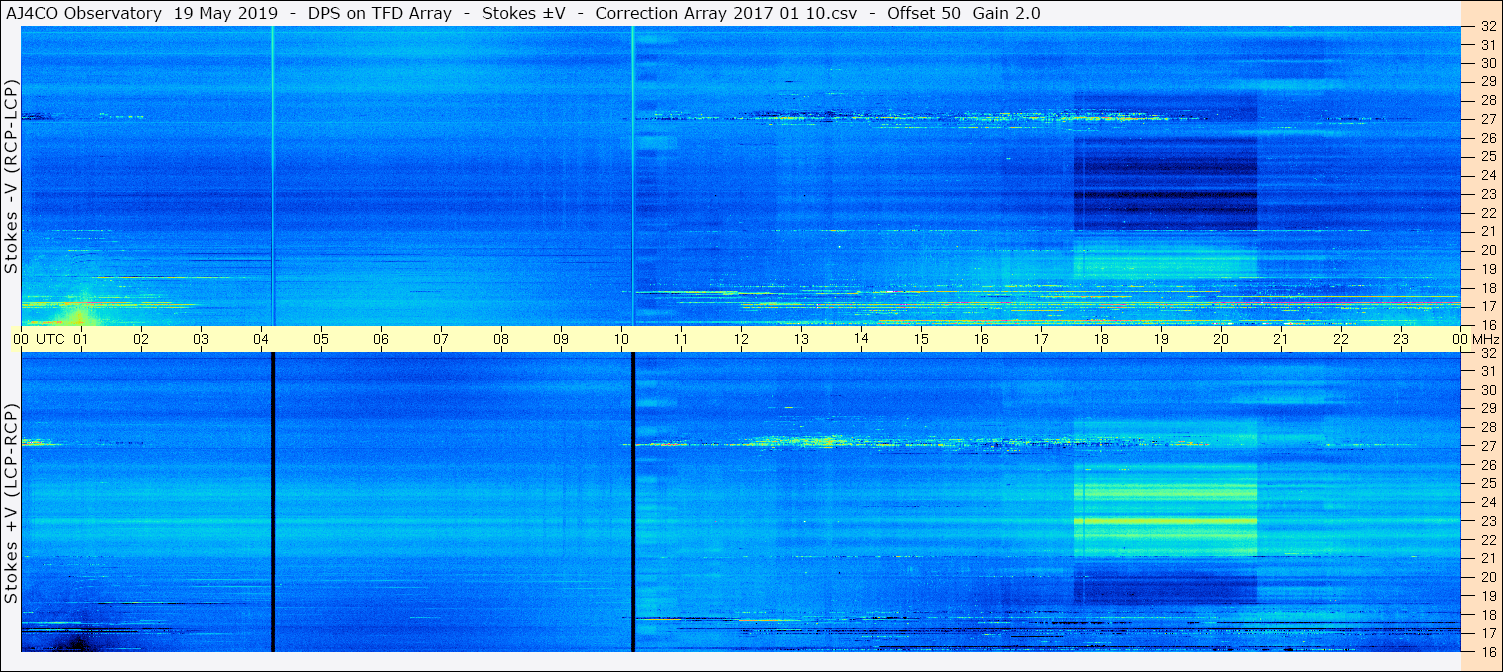
Task: Click 27 MHz label of Stokes +V panel
Action: (1487, 446)
